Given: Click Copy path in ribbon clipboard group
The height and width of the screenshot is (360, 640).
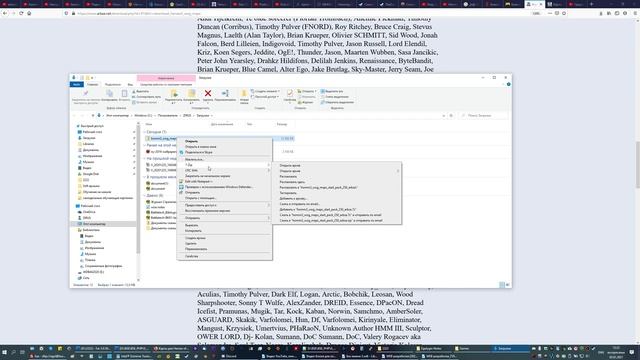Looking at the screenshot, I should [x=147, y=97].
